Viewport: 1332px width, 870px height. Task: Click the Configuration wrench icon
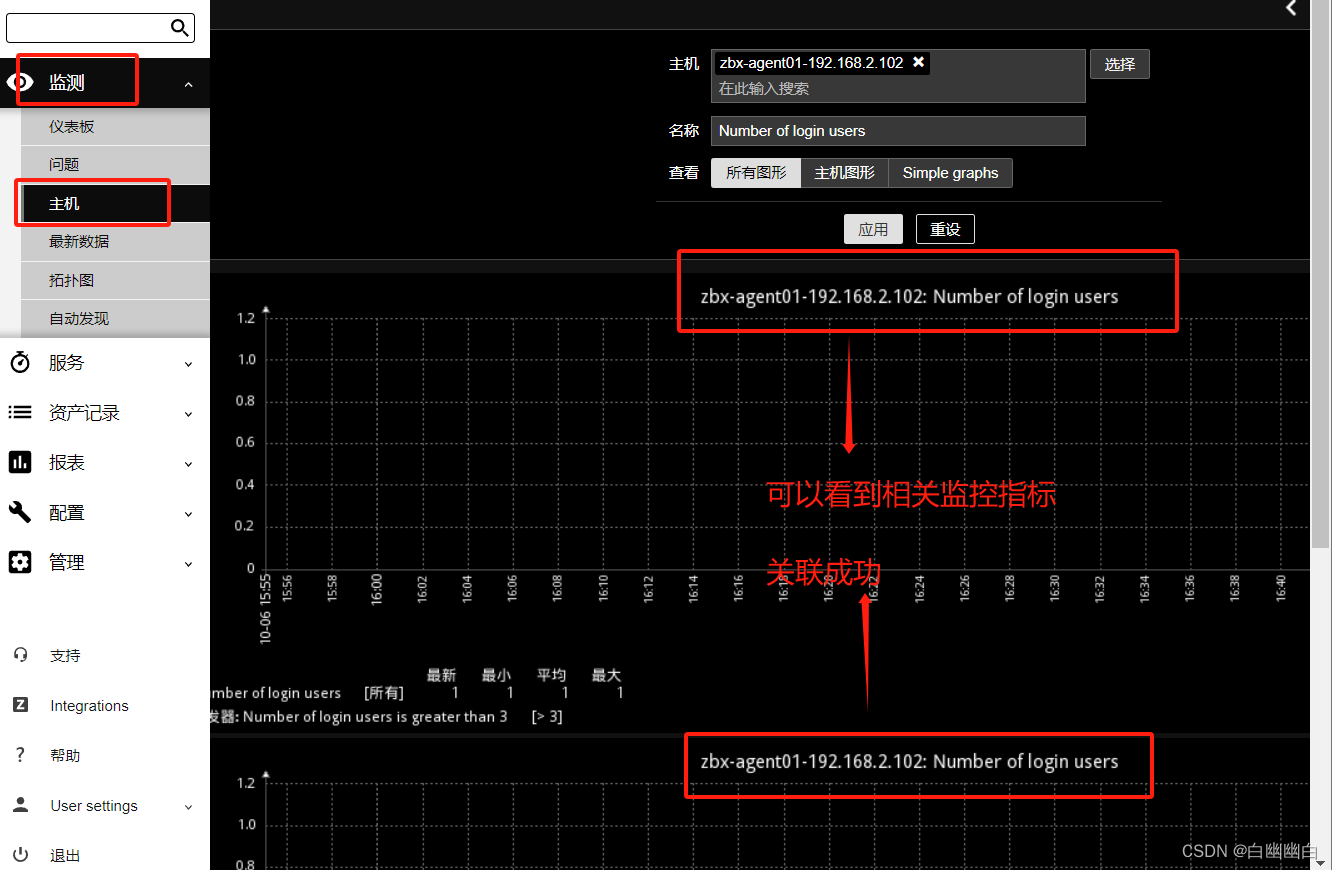(20, 512)
